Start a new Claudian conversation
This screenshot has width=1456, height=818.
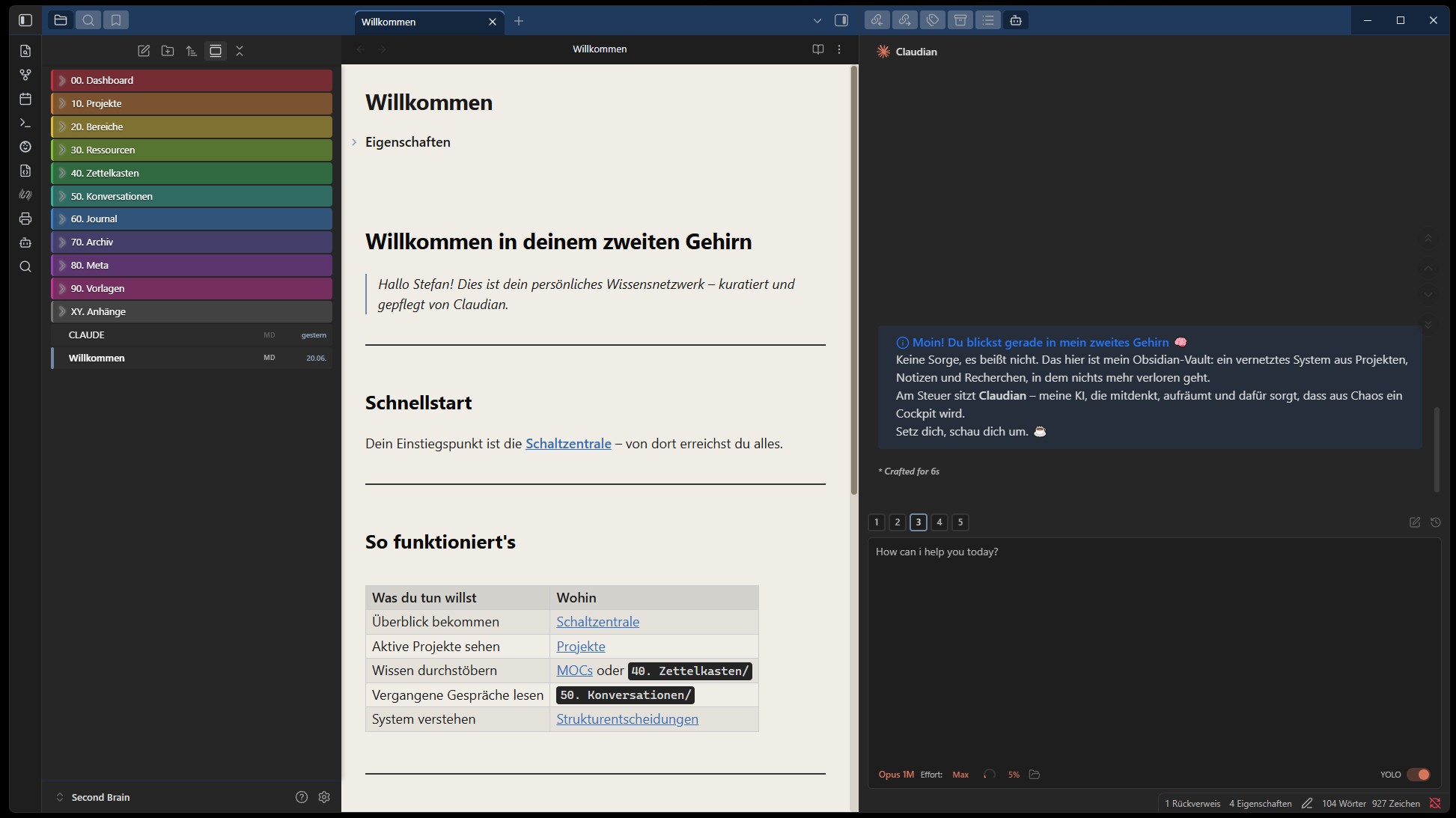pyautogui.click(x=1415, y=522)
